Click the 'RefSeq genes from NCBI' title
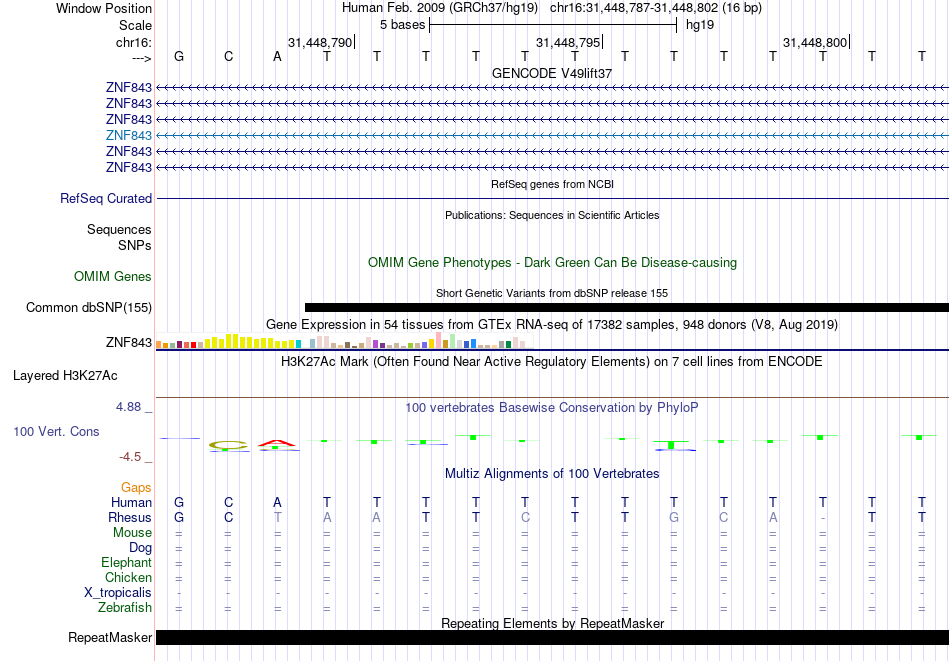 coord(552,184)
